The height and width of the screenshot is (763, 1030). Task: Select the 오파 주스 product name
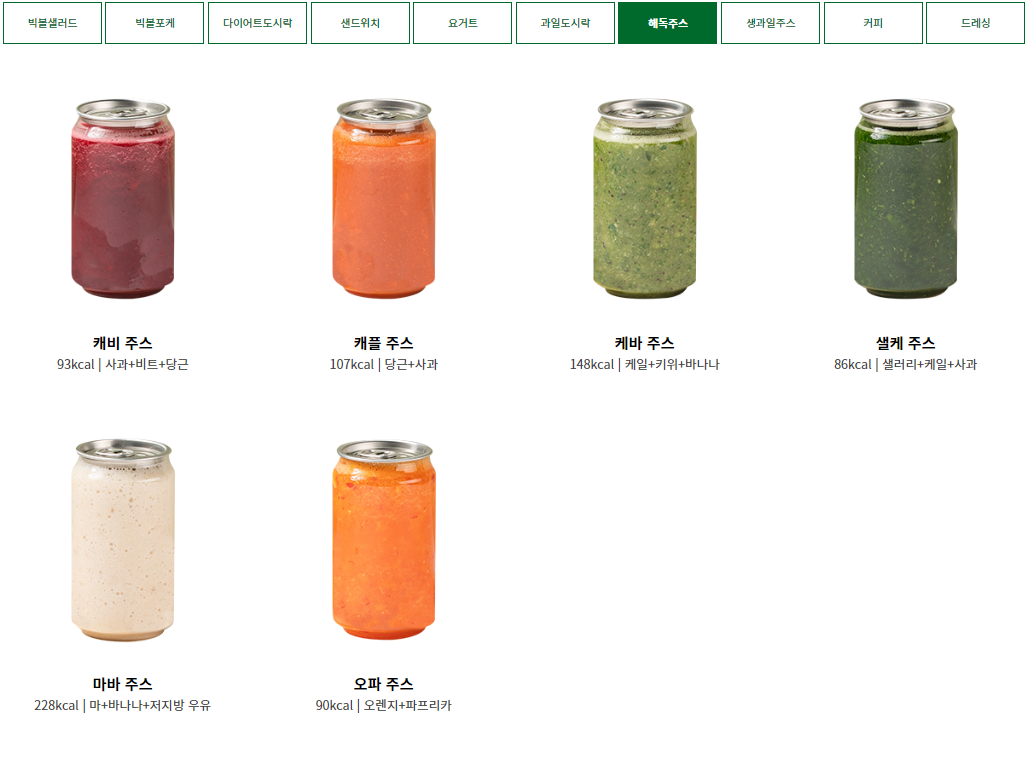click(384, 684)
